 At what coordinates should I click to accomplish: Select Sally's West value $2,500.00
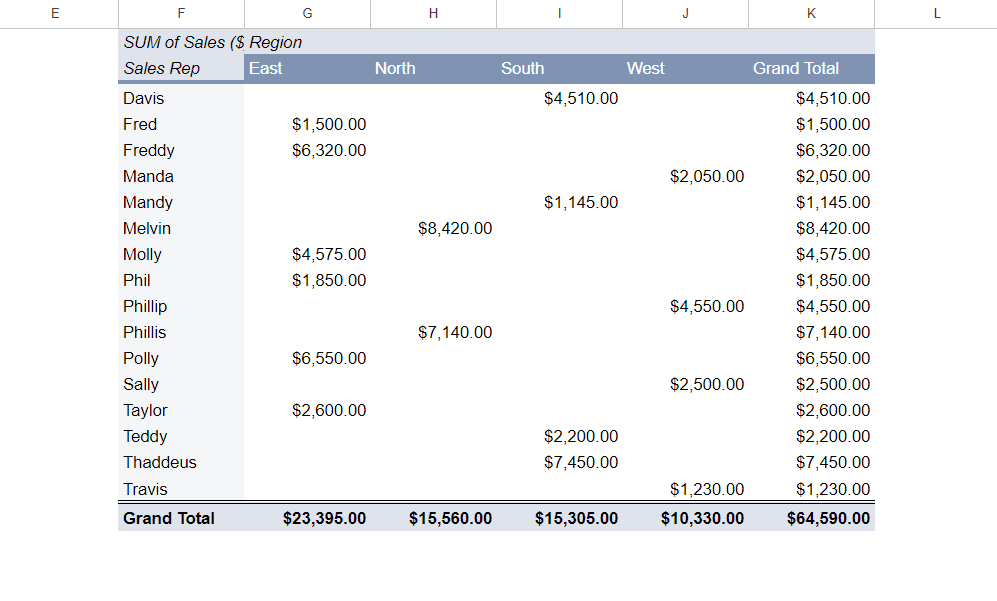685,385
